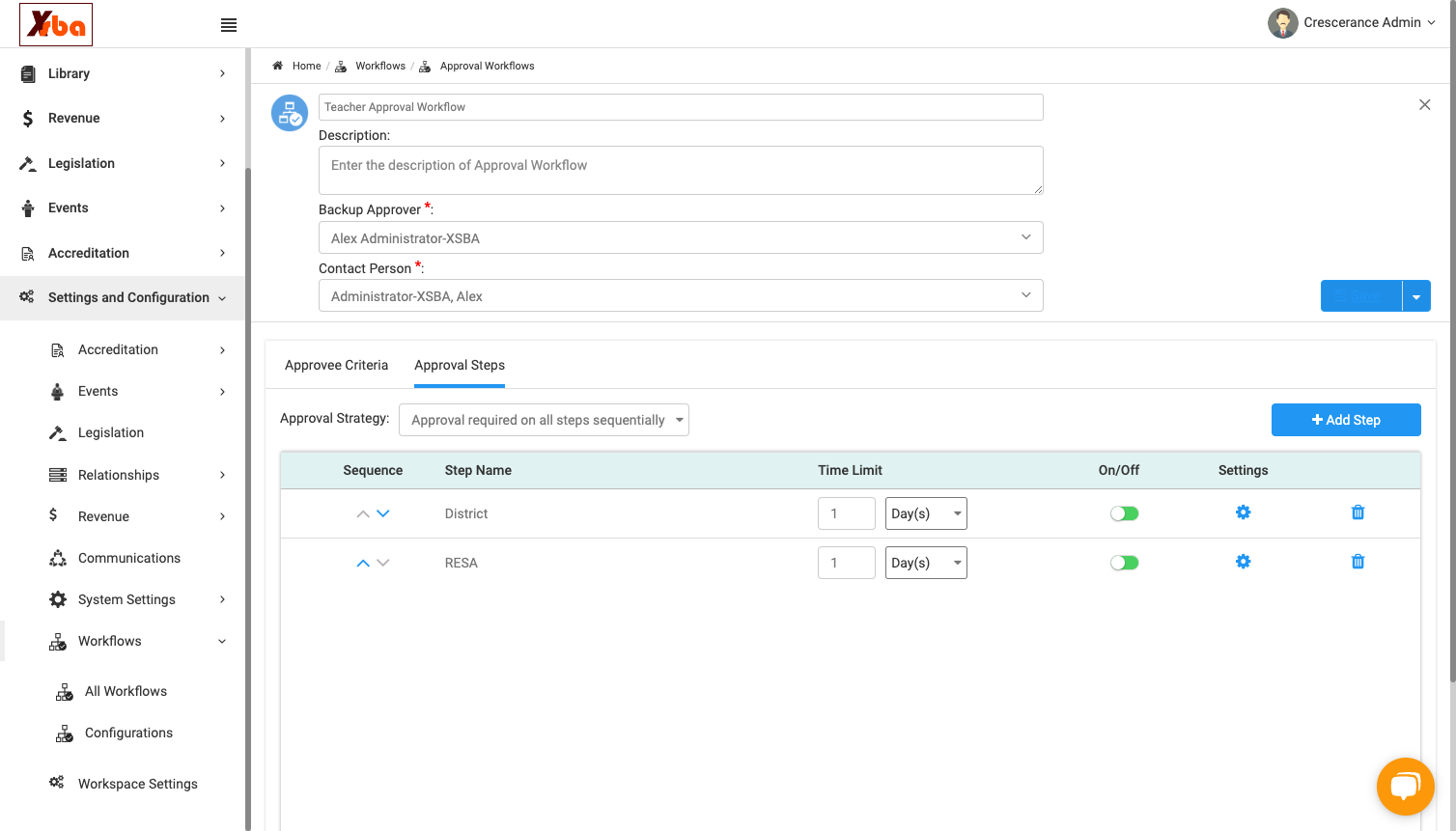Click the Communications sidebar icon

(x=58, y=558)
